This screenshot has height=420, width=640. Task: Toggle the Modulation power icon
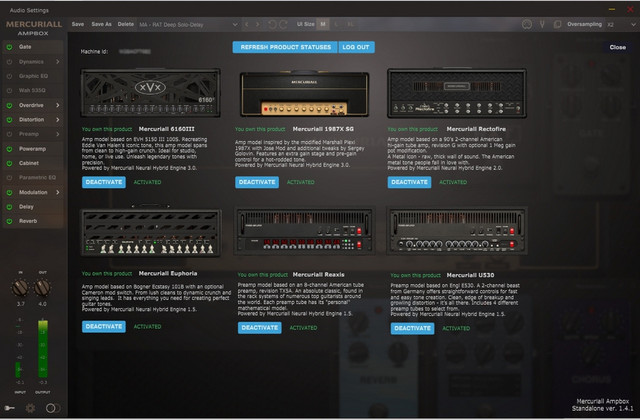click(9, 192)
